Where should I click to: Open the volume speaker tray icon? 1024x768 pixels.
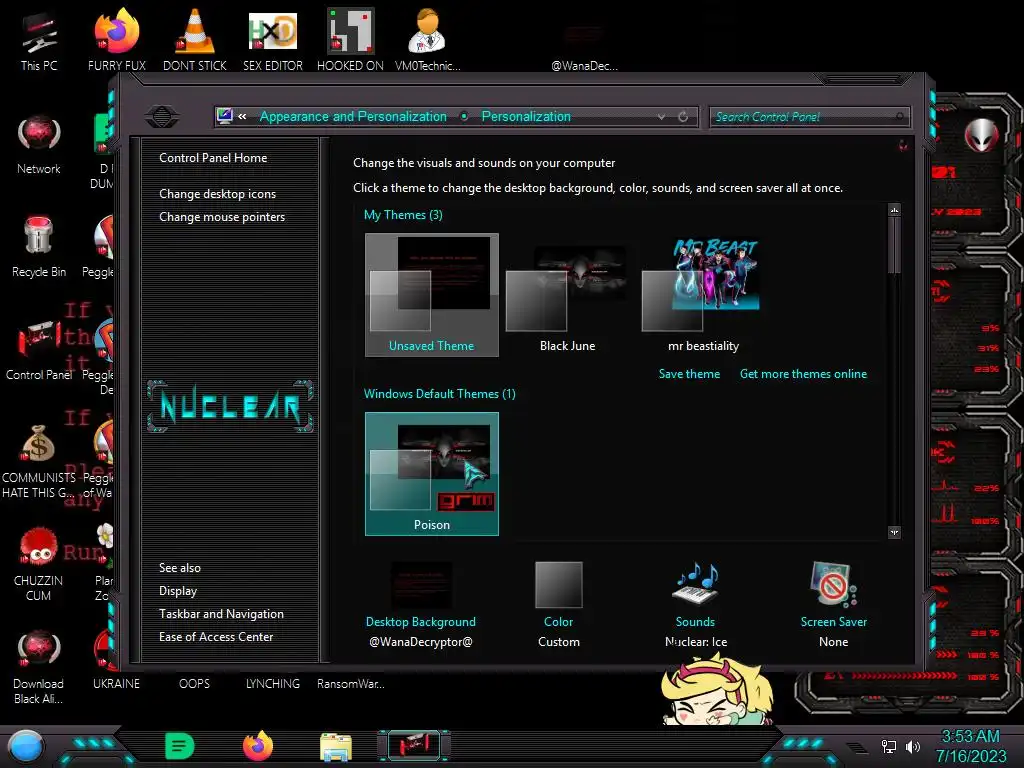point(913,746)
